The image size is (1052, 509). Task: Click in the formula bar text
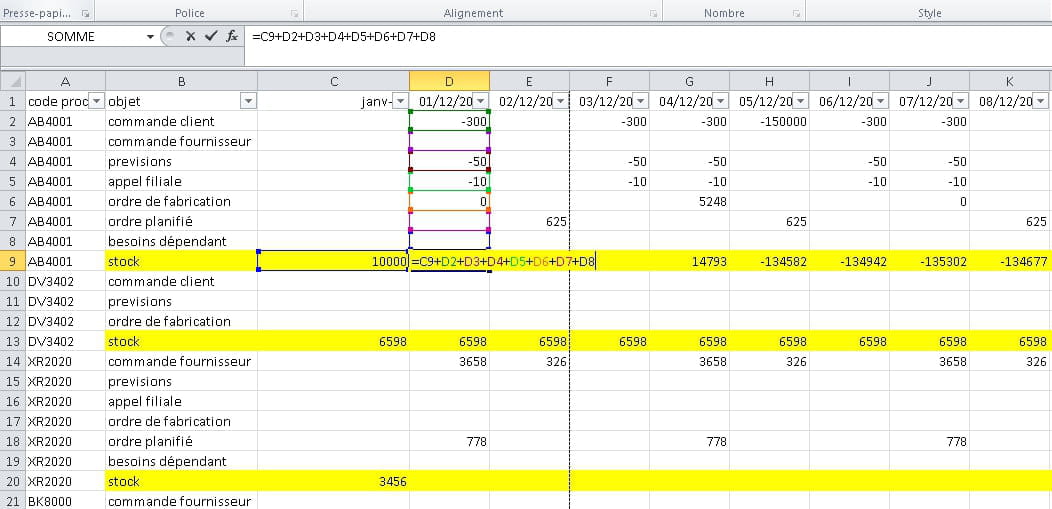point(344,37)
